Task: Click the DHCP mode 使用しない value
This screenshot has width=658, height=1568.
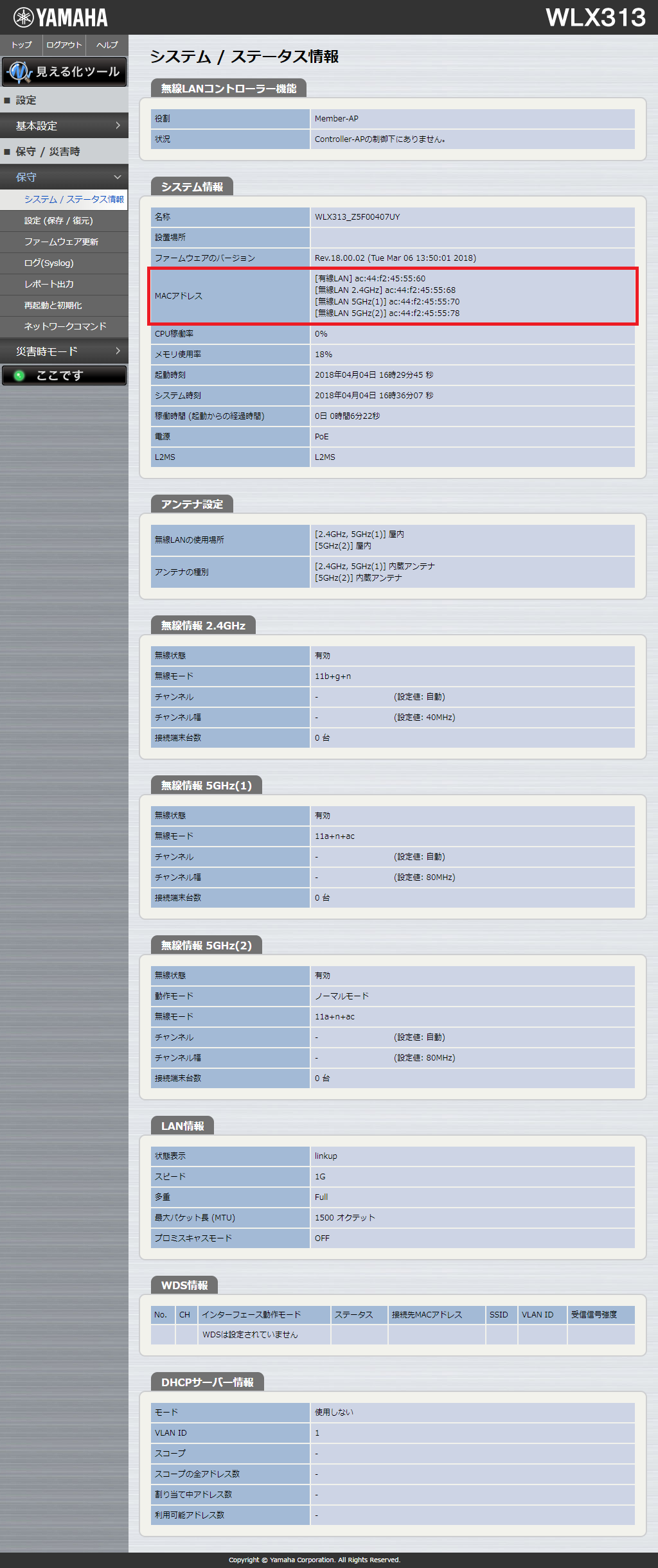Action: pos(333,1413)
